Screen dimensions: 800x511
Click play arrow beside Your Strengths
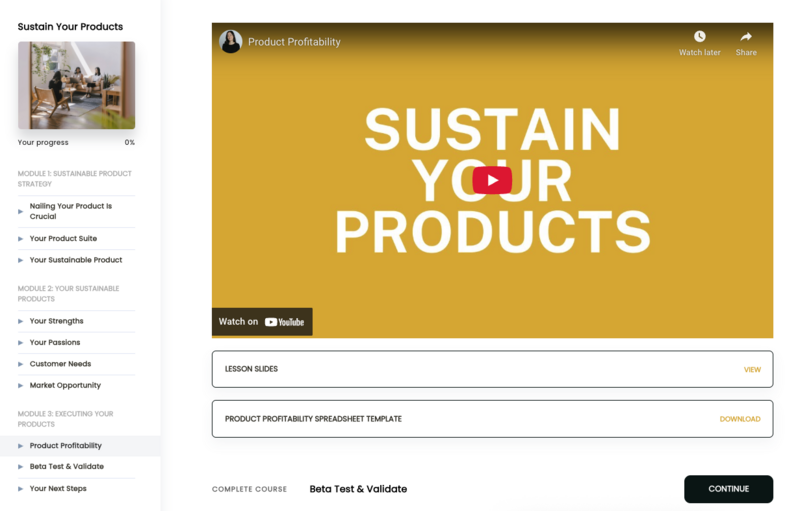coord(20,321)
